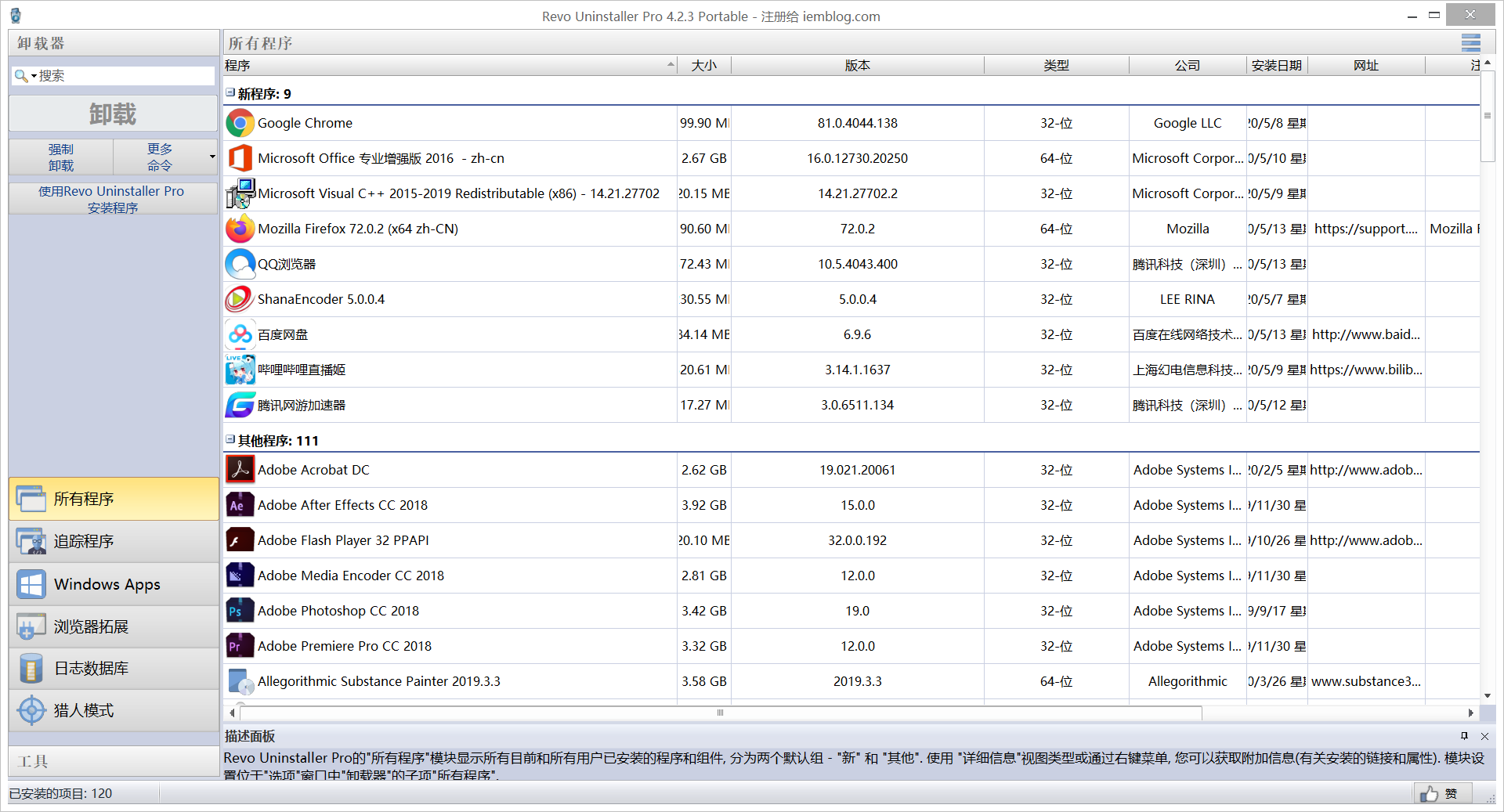This screenshot has width=1504, height=812.
Task: Click the 赞 button label
Action: [x=1451, y=794]
